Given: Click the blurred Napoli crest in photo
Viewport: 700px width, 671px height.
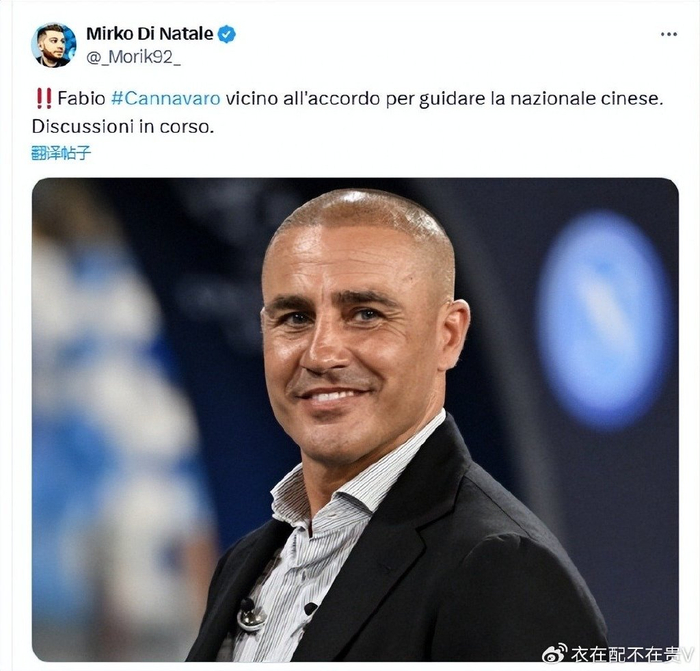Looking at the screenshot, I should 604,320.
